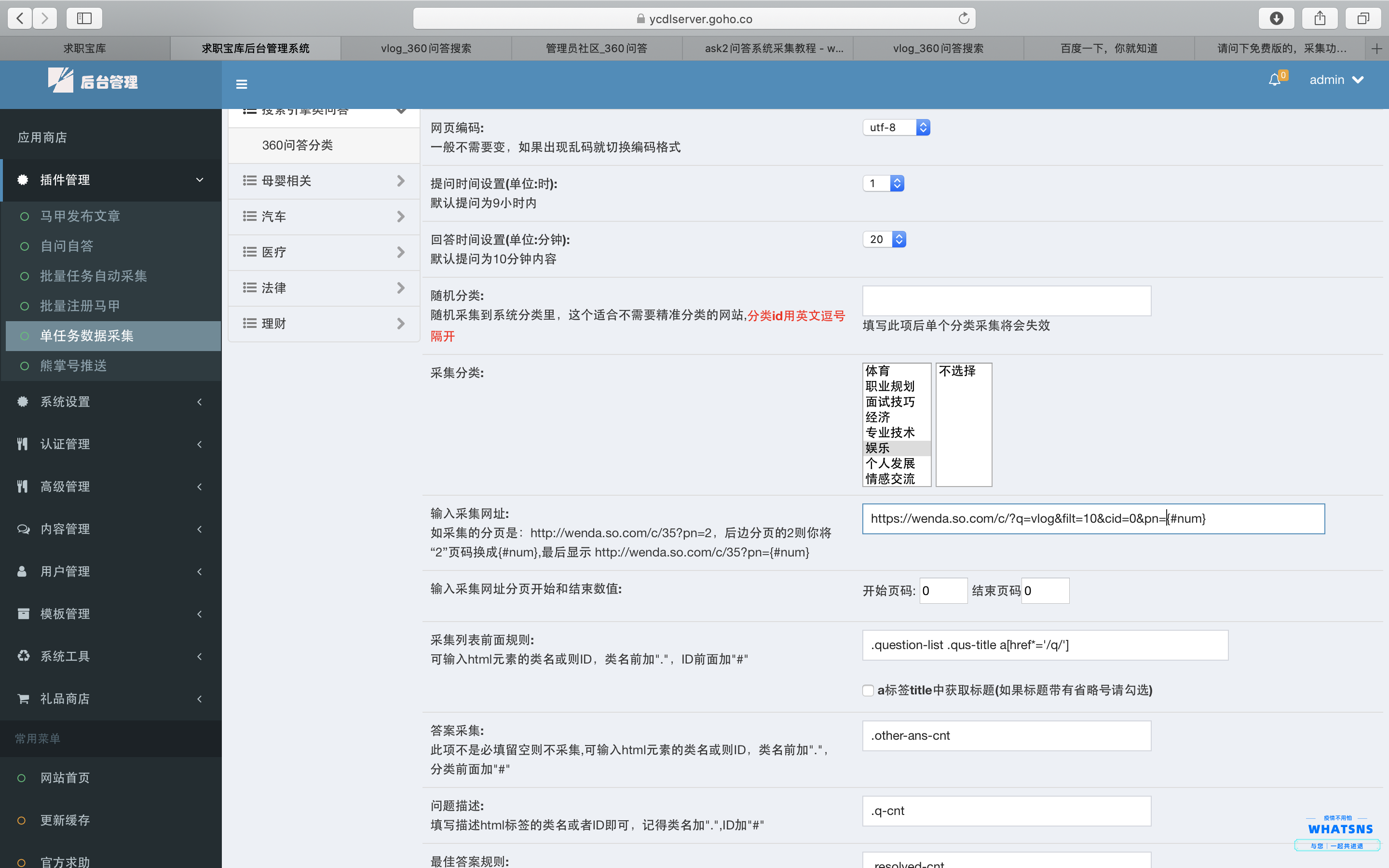Viewport: 1389px width, 868px height.
Task: Click the input field for 输入采集网址
Action: tap(1093, 518)
